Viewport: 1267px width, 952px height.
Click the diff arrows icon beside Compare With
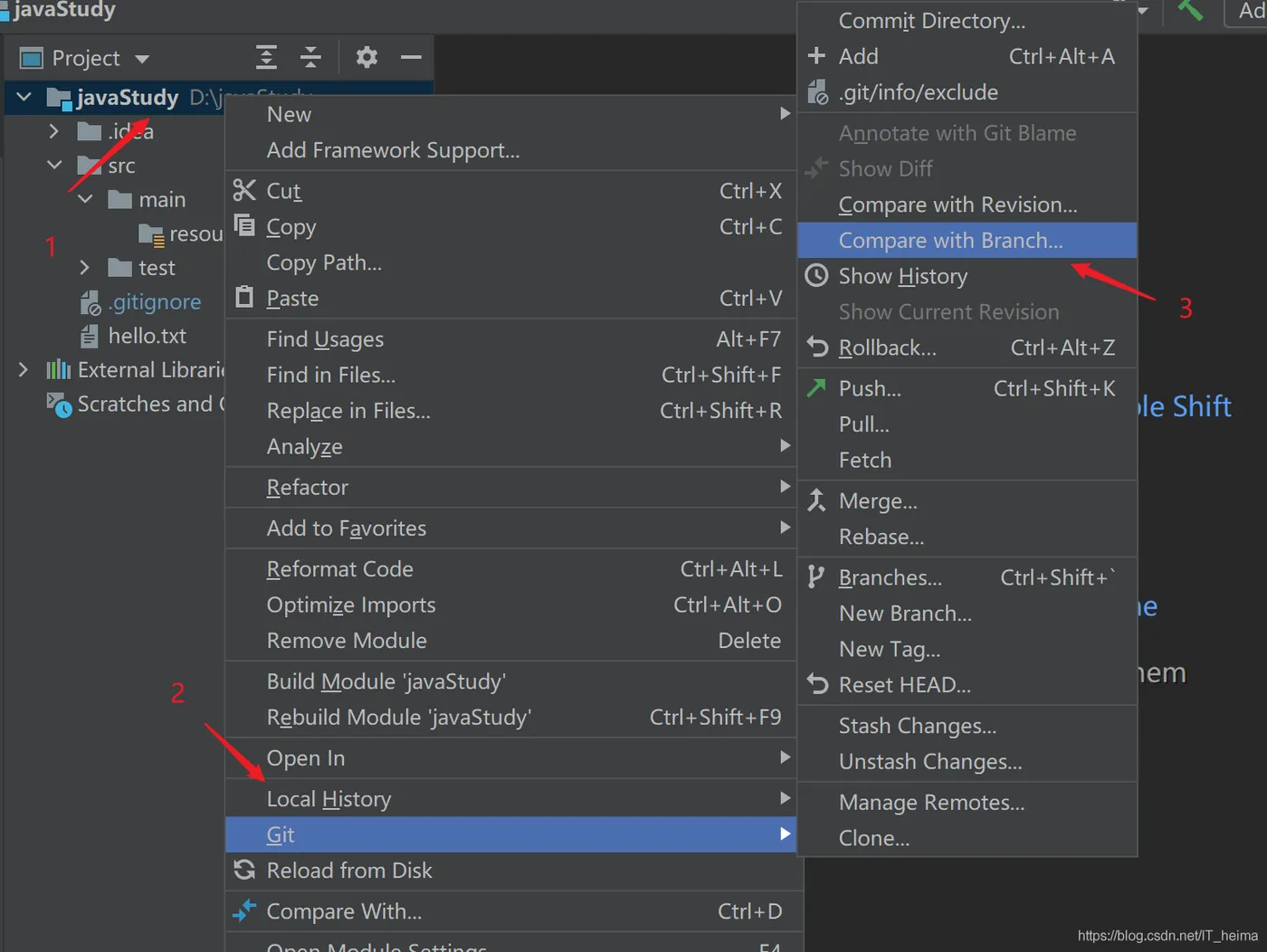[x=244, y=910]
